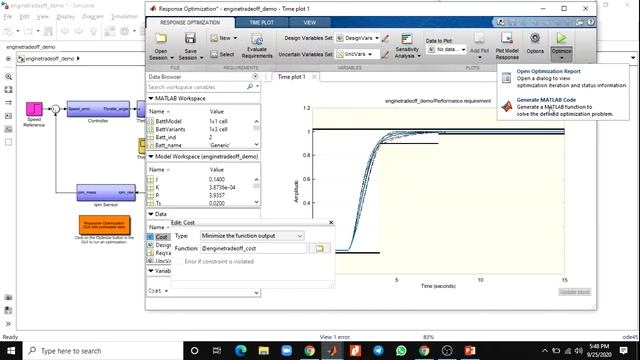Close the Data Browser panel
This screenshot has height=360, width=640.
(x=255, y=76)
